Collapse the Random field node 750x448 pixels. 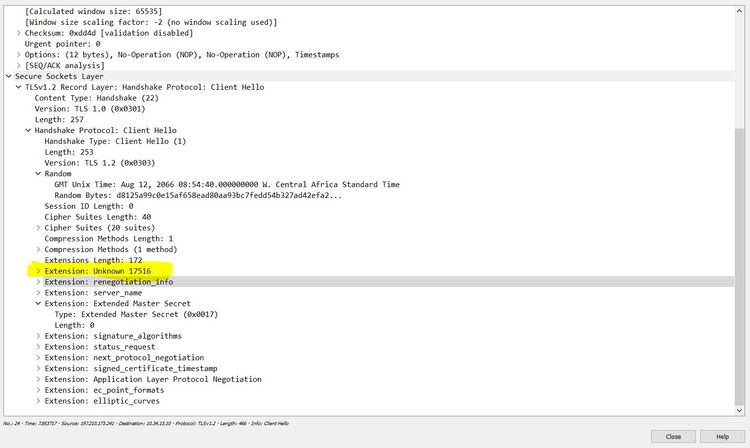click(38, 173)
